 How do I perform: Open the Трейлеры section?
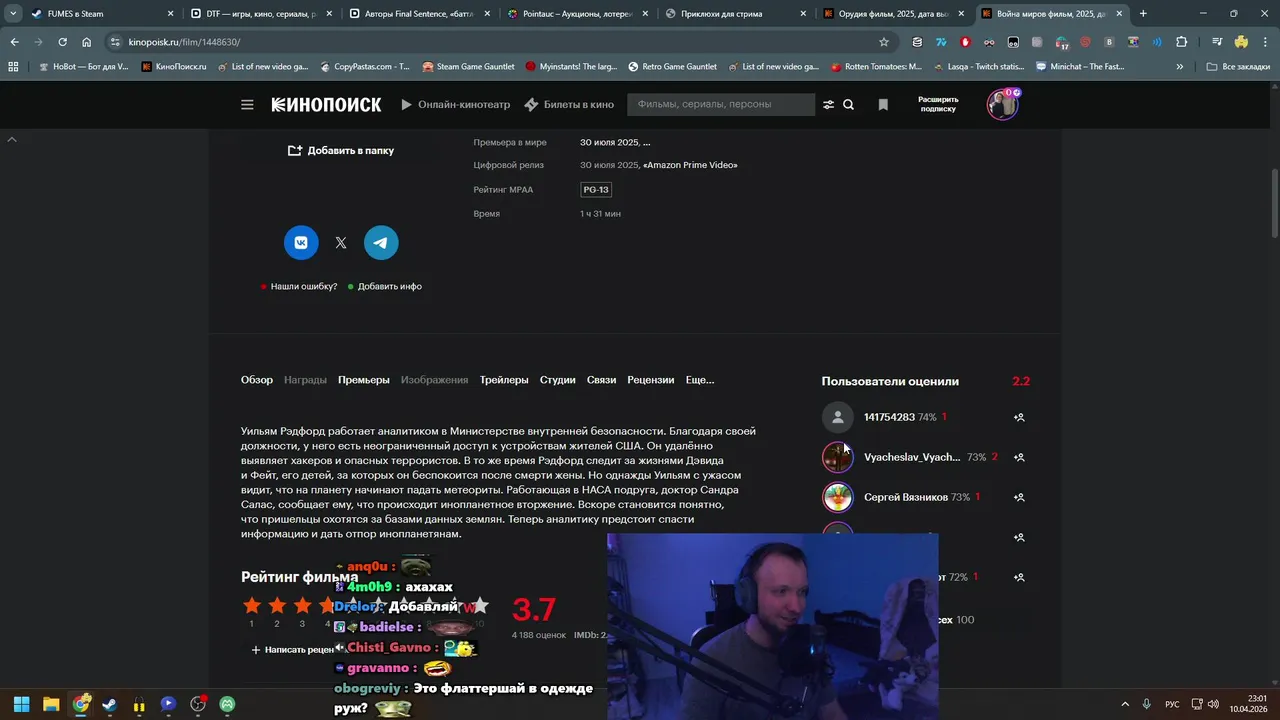[504, 380]
